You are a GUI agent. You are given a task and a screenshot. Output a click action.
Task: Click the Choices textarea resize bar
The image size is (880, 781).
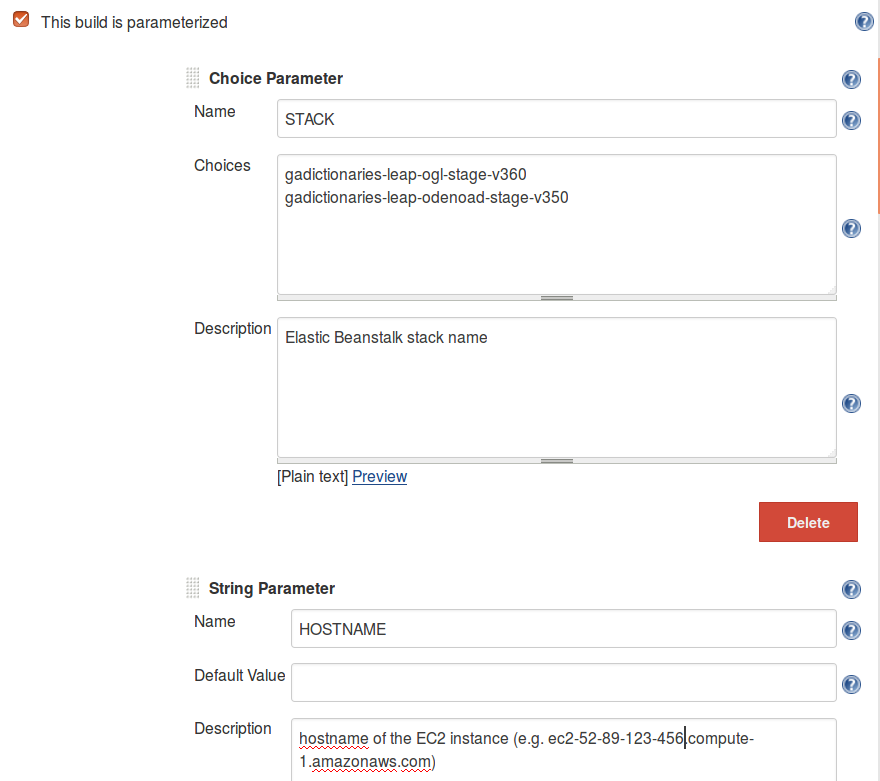click(x=556, y=297)
